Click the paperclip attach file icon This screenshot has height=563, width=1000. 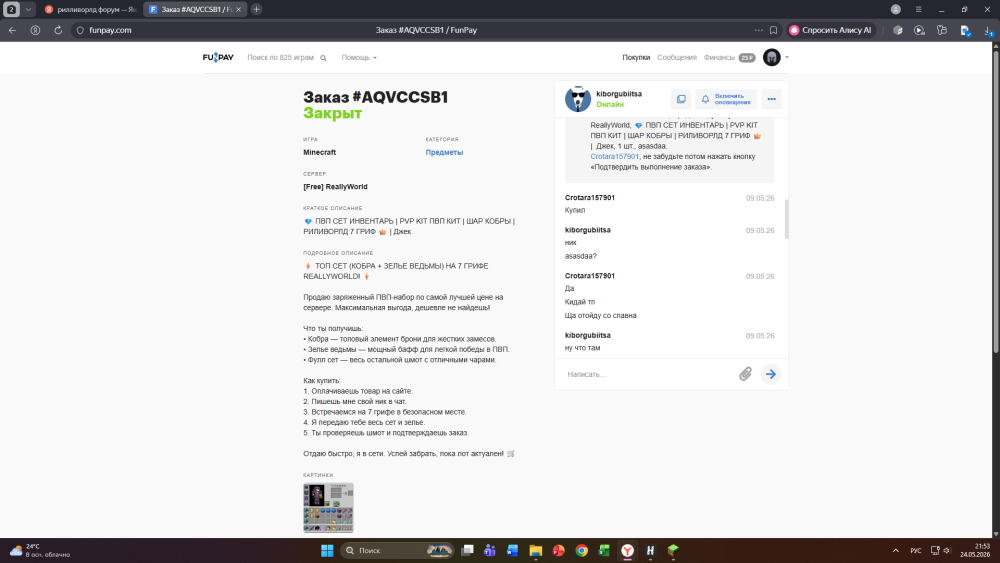click(x=745, y=374)
